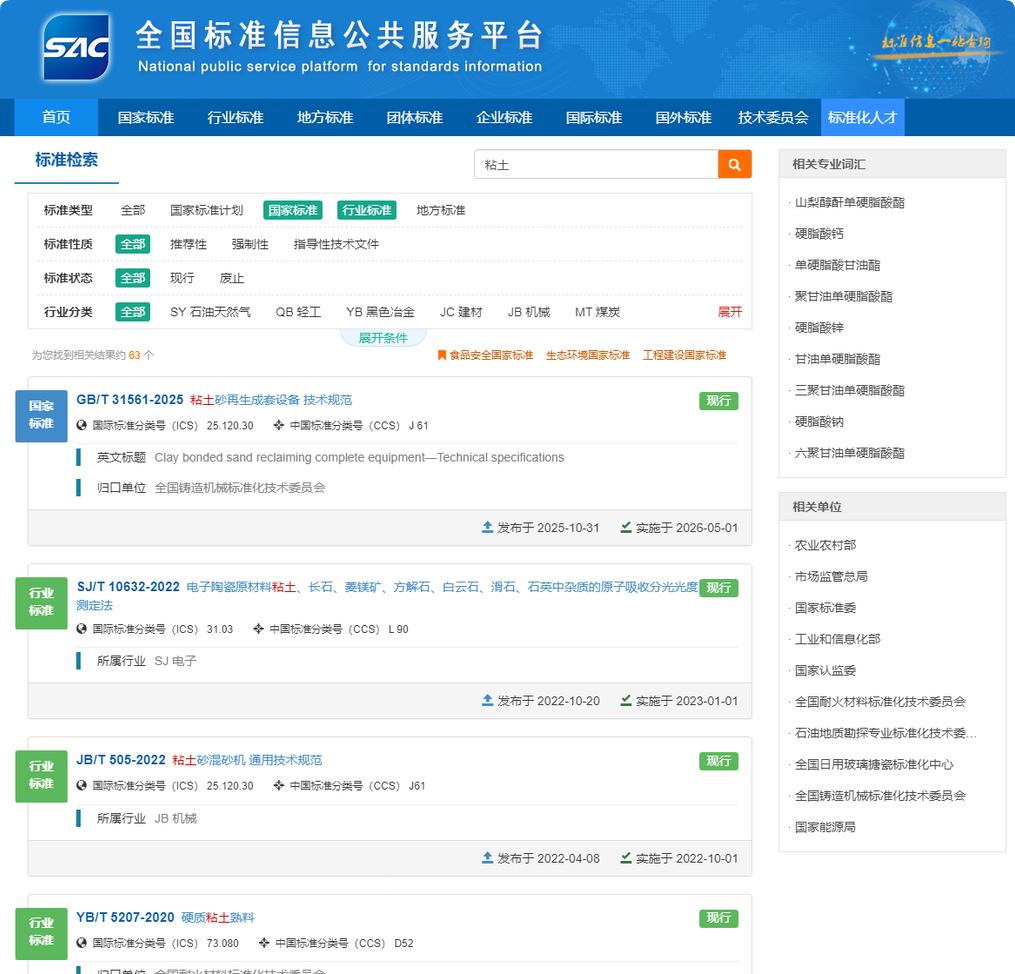Click implement icon next to 实施于 2022-10-01
This screenshot has height=974, width=1015.
tap(626, 858)
